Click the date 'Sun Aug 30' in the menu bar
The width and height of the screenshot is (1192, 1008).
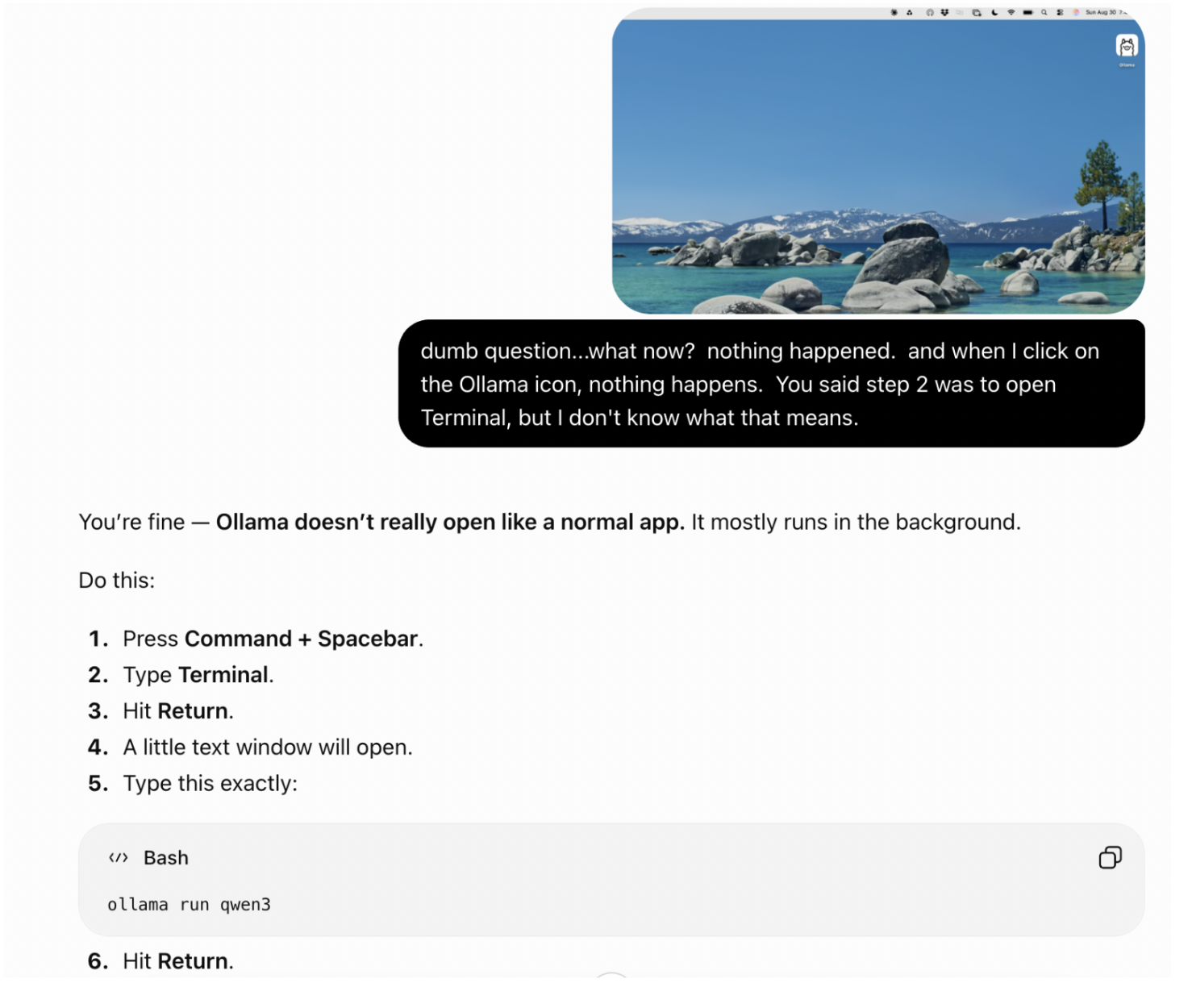[x=1101, y=12]
